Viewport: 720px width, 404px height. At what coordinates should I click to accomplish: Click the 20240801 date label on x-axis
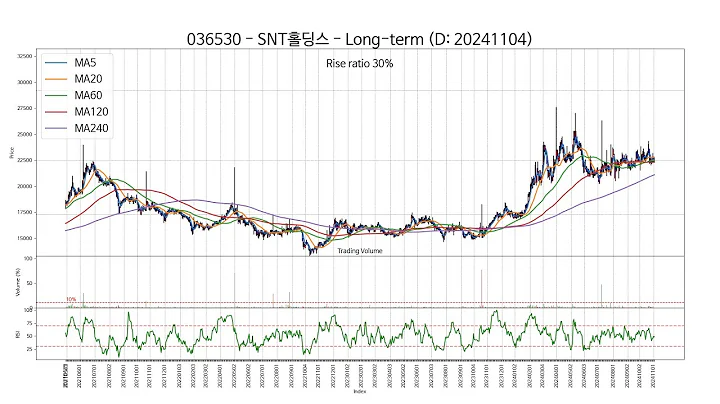point(613,376)
